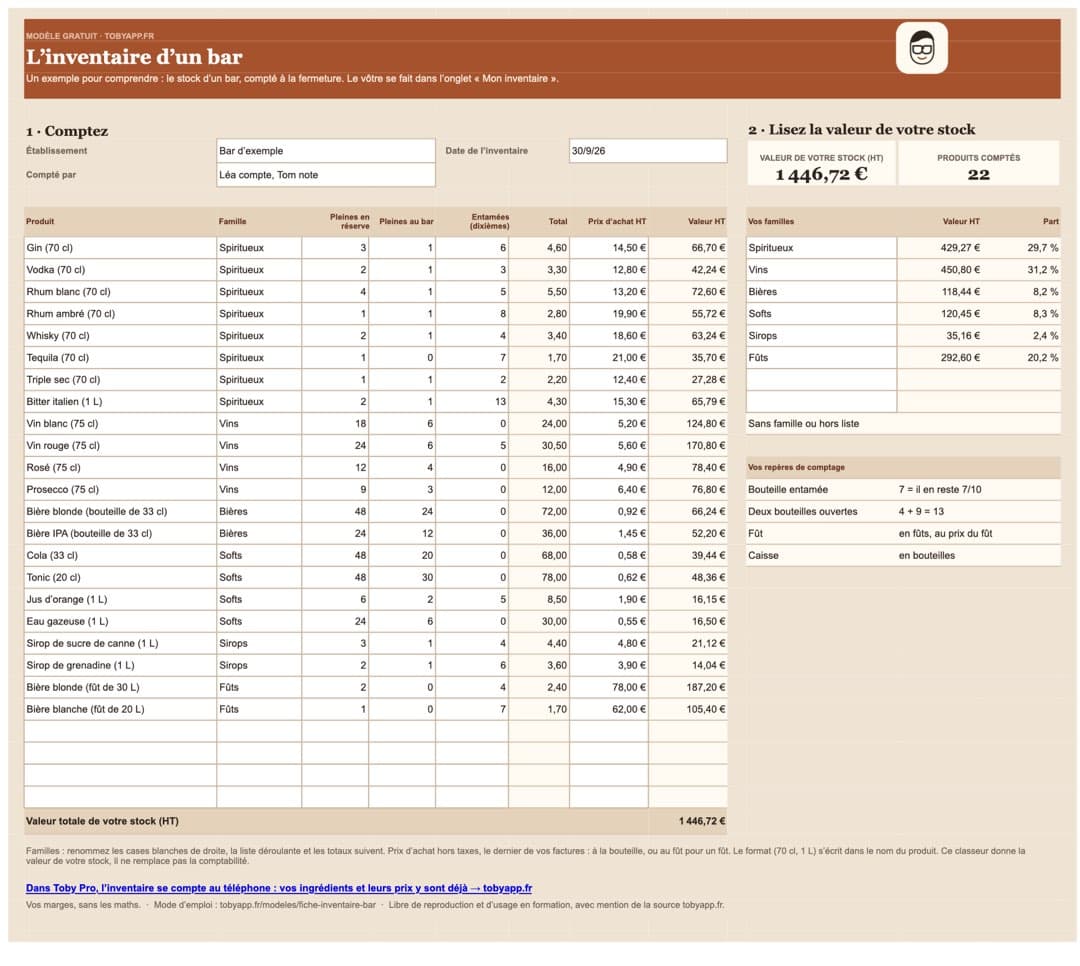Click the 'Bitter italien (1 L)' cell
The height and width of the screenshot is (966, 1080).
coord(120,402)
